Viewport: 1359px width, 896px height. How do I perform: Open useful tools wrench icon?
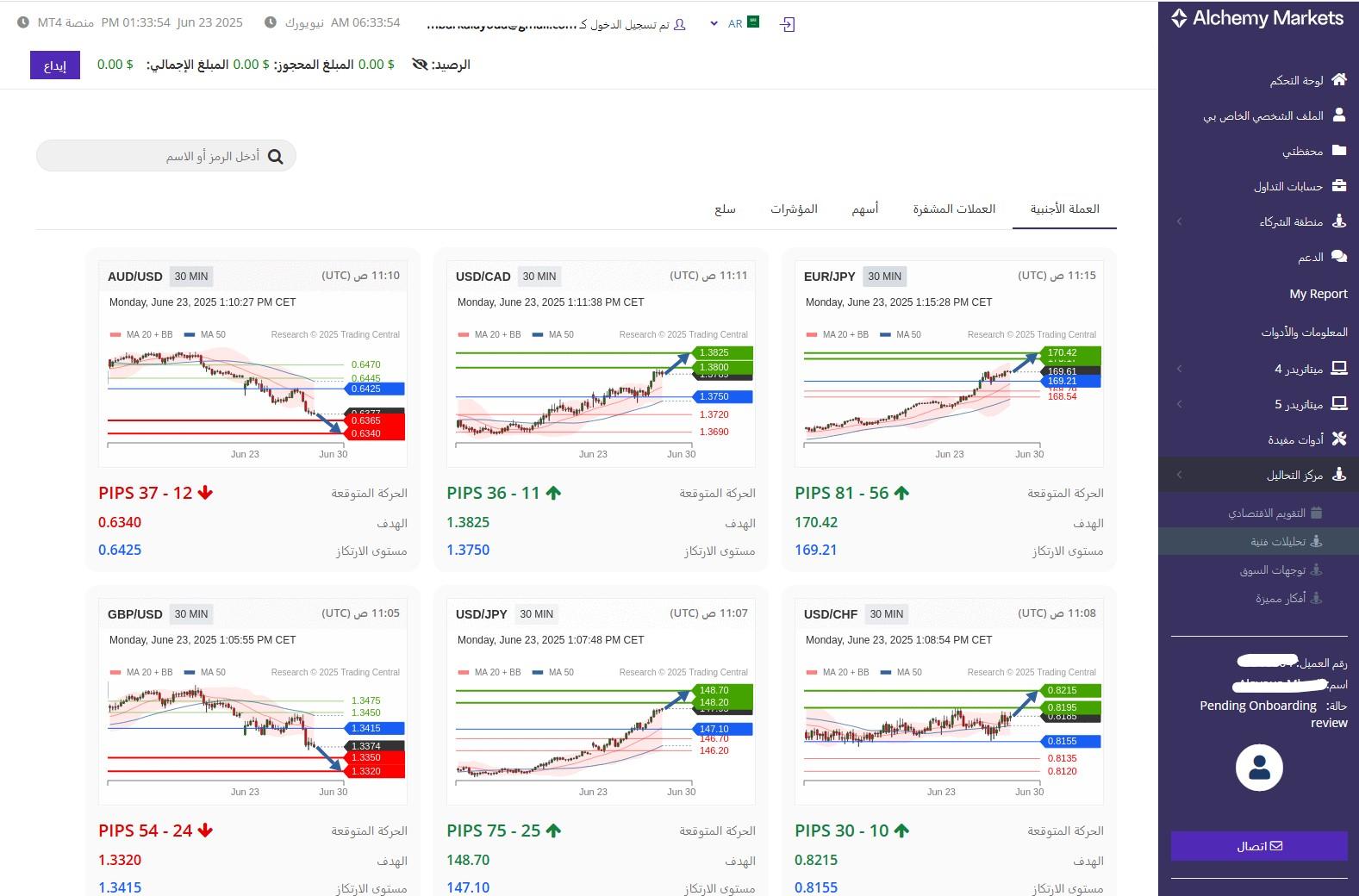point(1339,439)
